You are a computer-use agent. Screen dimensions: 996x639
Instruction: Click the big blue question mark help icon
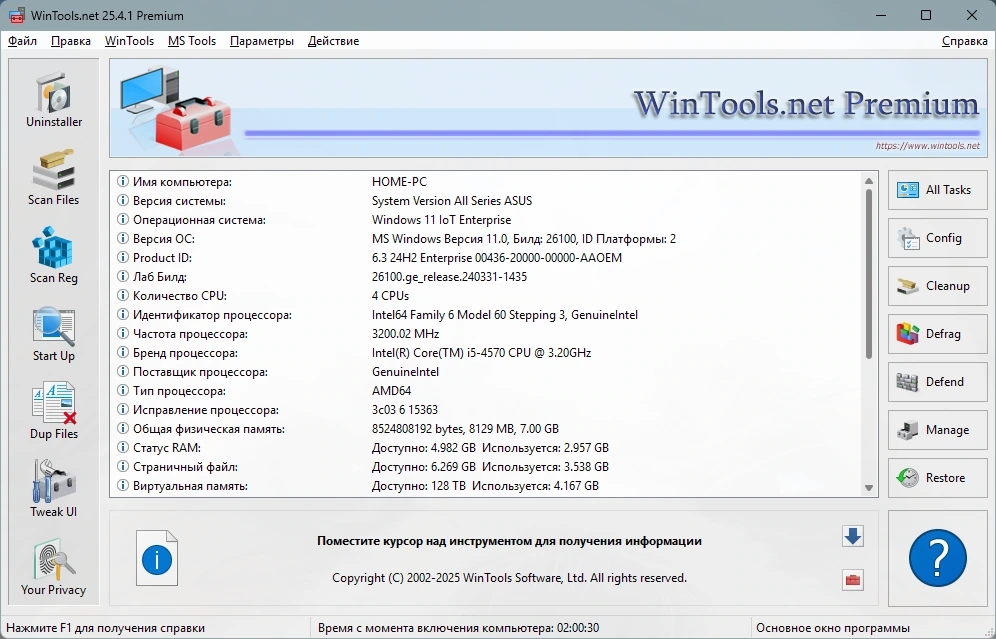(938, 558)
